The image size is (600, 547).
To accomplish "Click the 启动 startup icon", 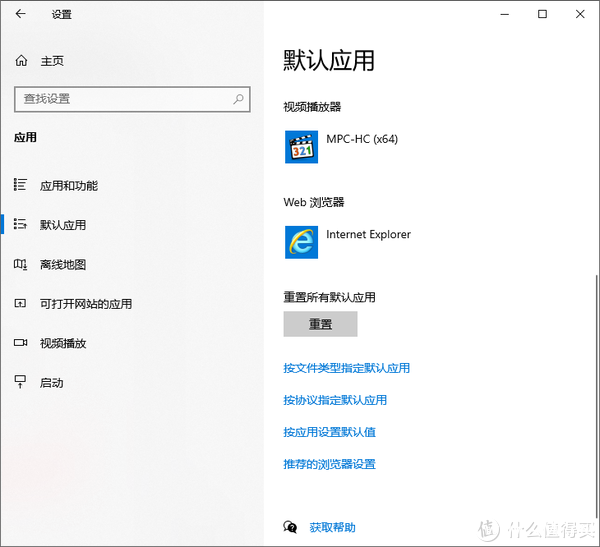I will (20, 382).
